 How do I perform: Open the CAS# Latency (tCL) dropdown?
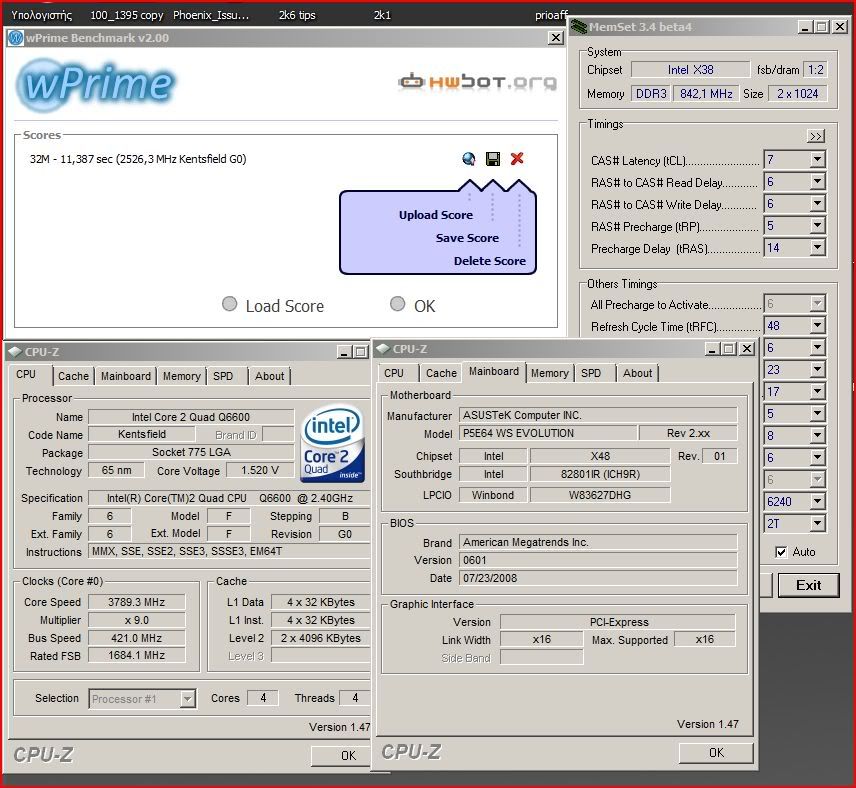[817, 159]
